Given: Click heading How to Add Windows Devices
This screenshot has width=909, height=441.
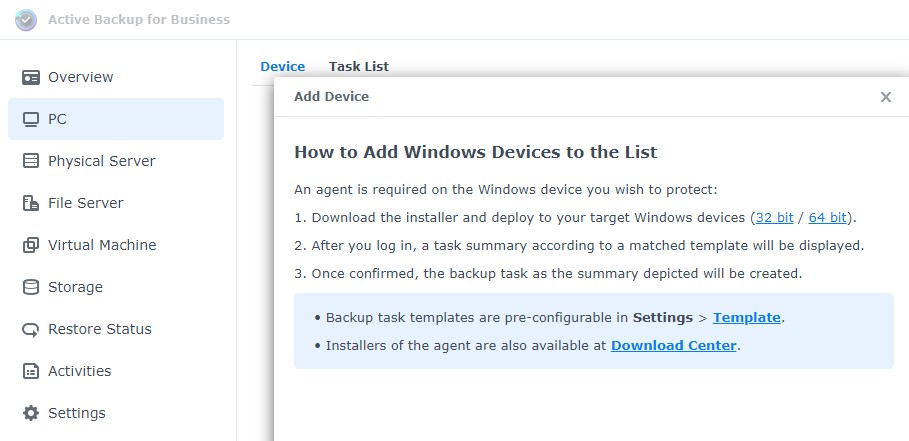Looking at the screenshot, I should pyautogui.click(x=475, y=152).
